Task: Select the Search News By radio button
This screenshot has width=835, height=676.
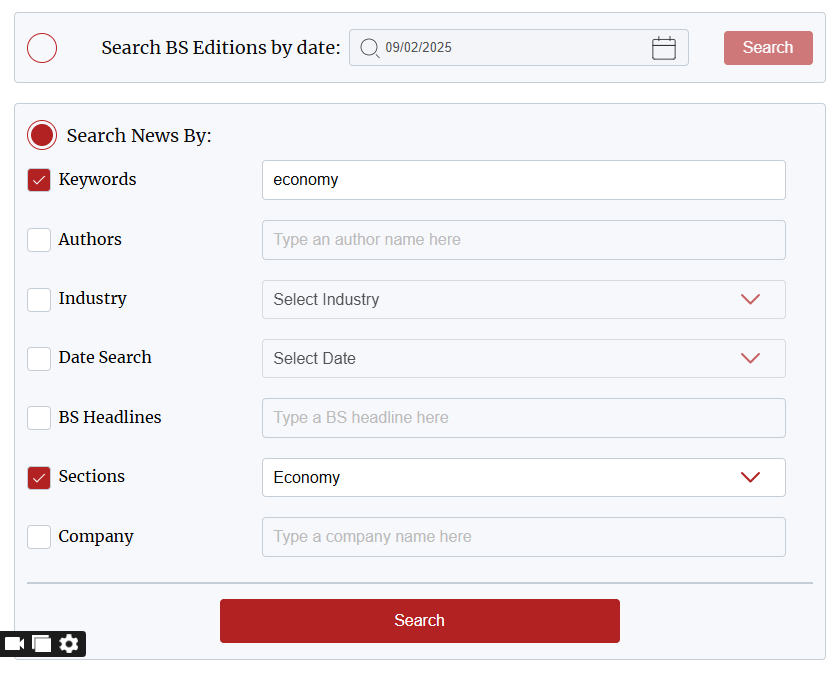Action: [x=42, y=135]
